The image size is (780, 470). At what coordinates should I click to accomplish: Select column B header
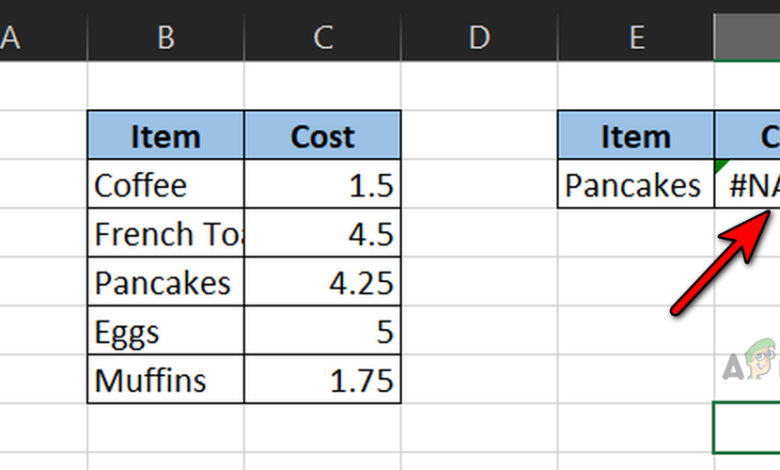[x=166, y=38]
